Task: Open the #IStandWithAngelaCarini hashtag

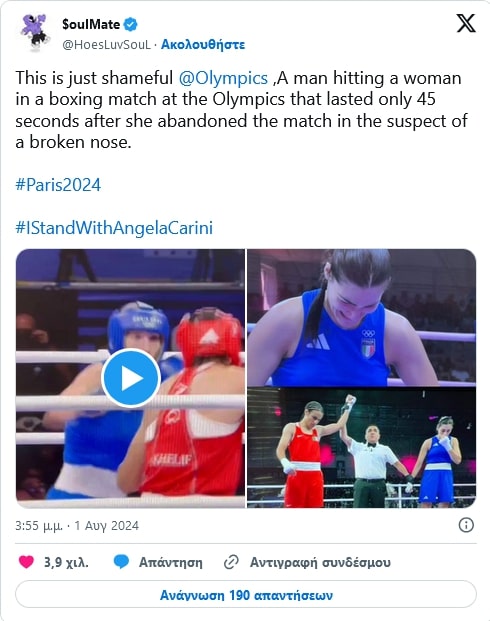Action: click(x=114, y=228)
